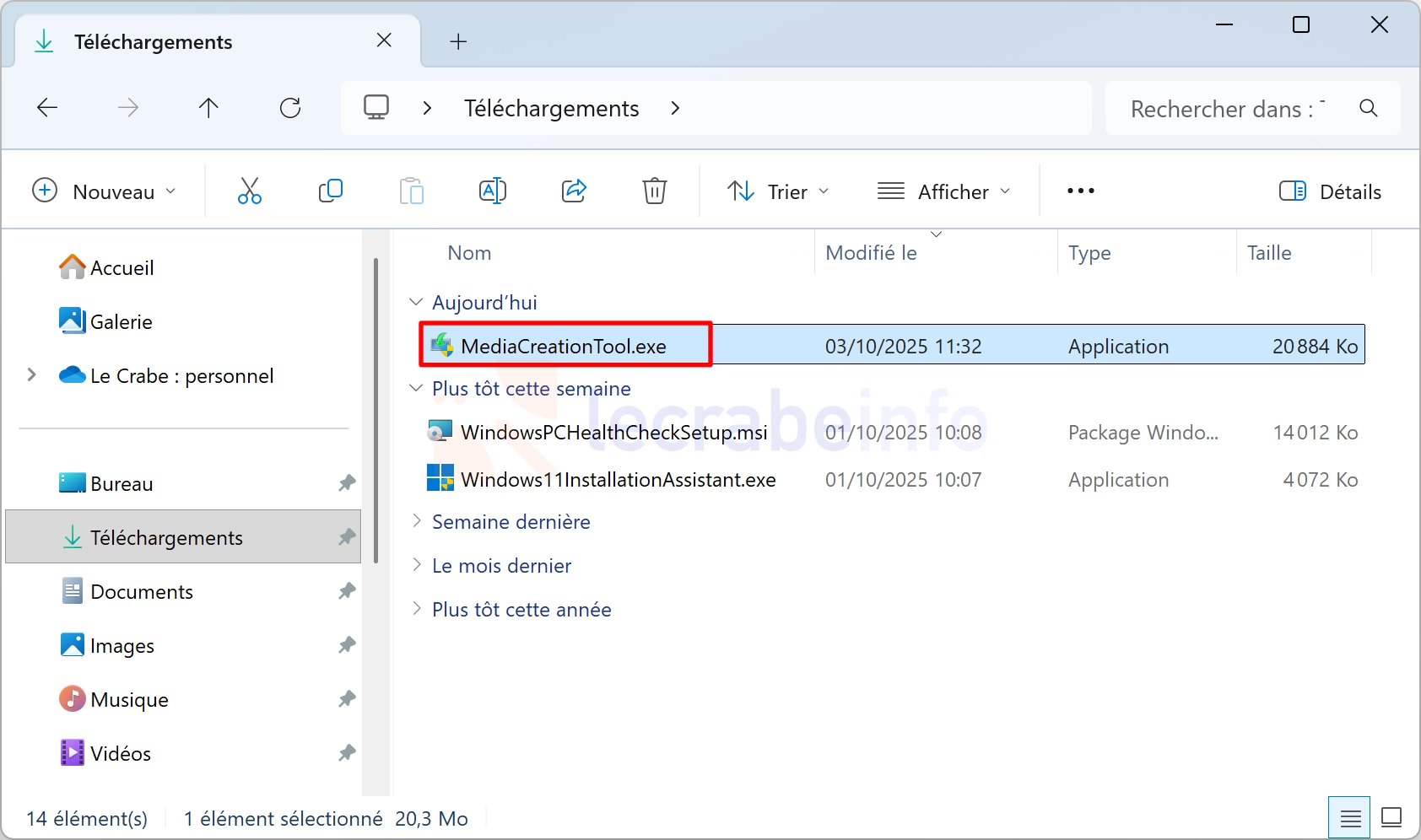Refresh the folder view
Screen dimensions: 1421x840
tap(290, 108)
